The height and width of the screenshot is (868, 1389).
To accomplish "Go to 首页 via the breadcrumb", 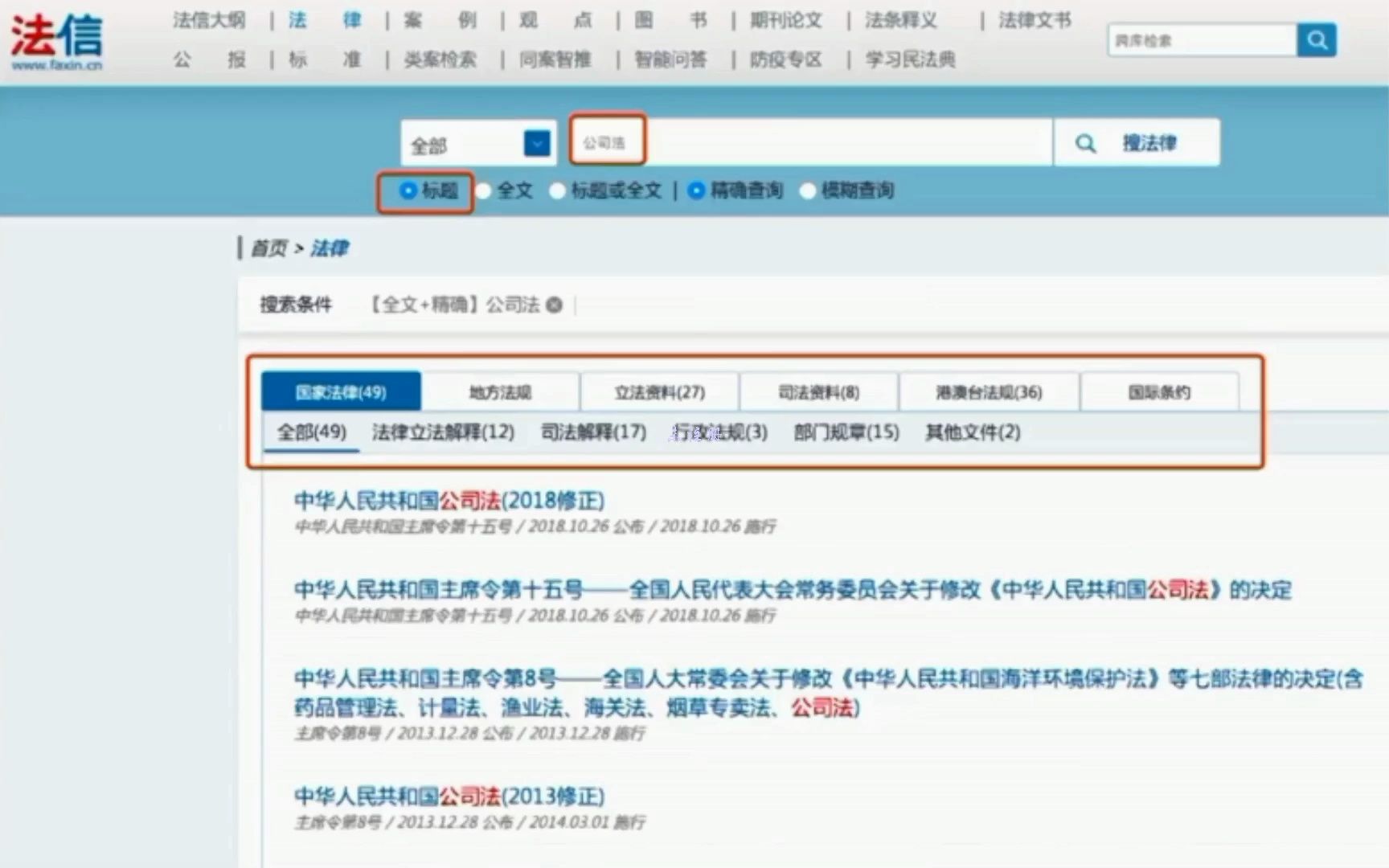I will (x=268, y=248).
